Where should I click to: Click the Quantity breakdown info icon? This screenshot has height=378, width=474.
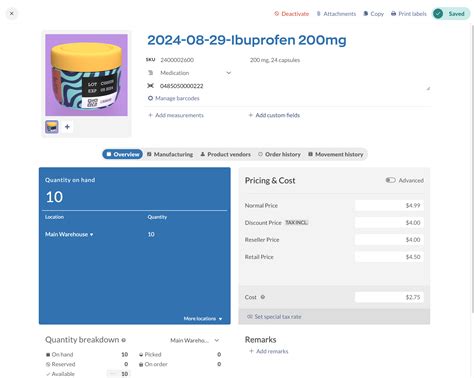click(x=123, y=340)
